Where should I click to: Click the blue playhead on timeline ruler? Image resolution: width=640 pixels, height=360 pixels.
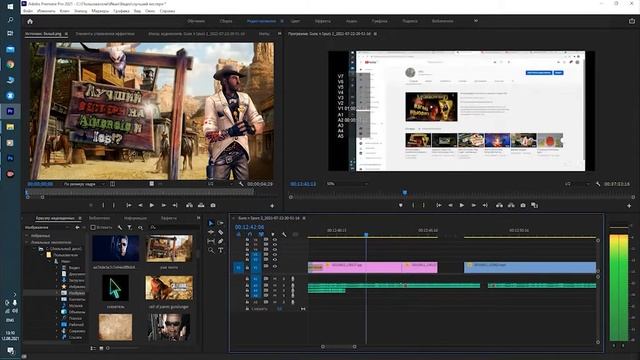(366, 235)
